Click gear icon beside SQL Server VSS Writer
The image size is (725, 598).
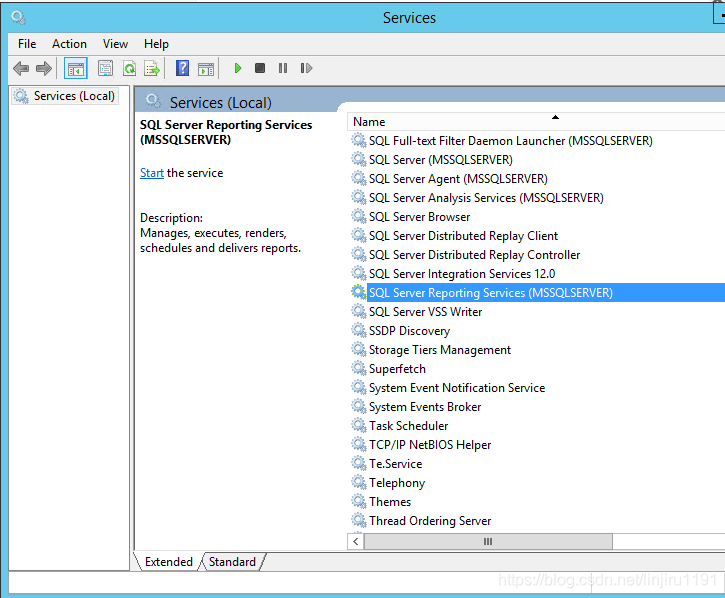coord(358,312)
